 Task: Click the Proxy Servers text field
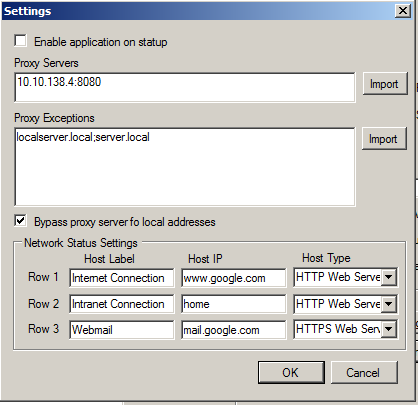coord(185,87)
